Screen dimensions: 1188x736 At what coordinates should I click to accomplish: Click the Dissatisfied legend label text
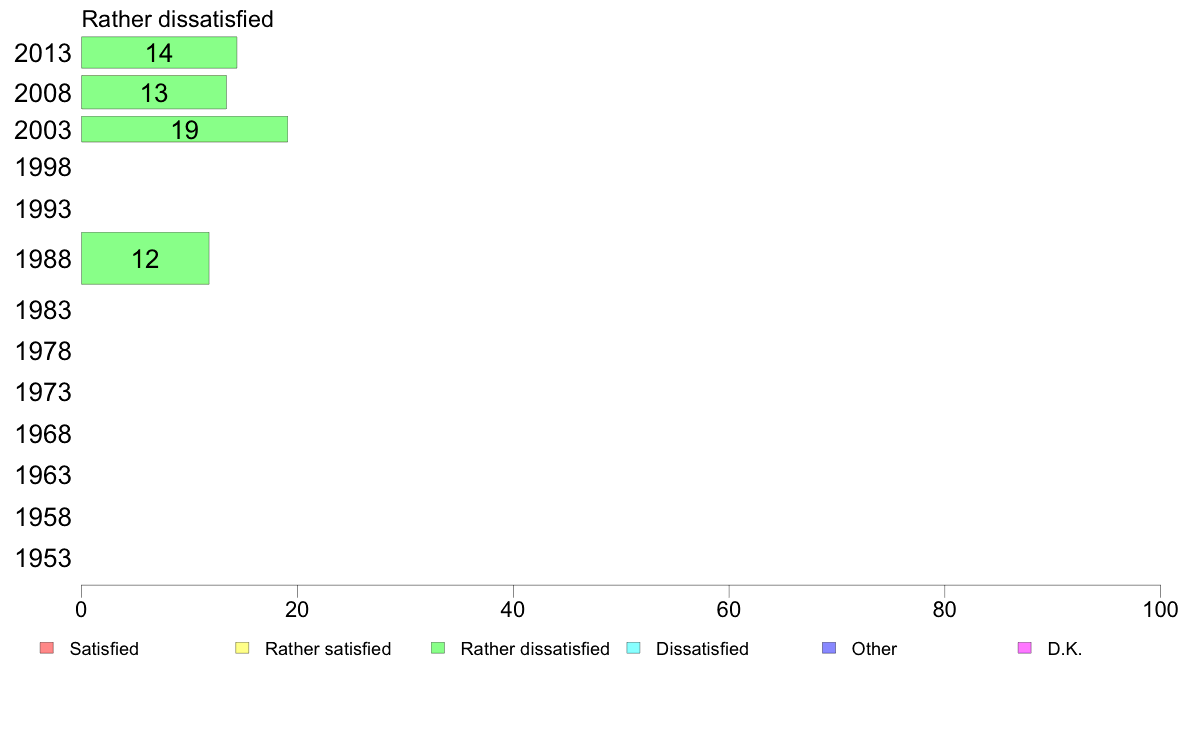702,649
